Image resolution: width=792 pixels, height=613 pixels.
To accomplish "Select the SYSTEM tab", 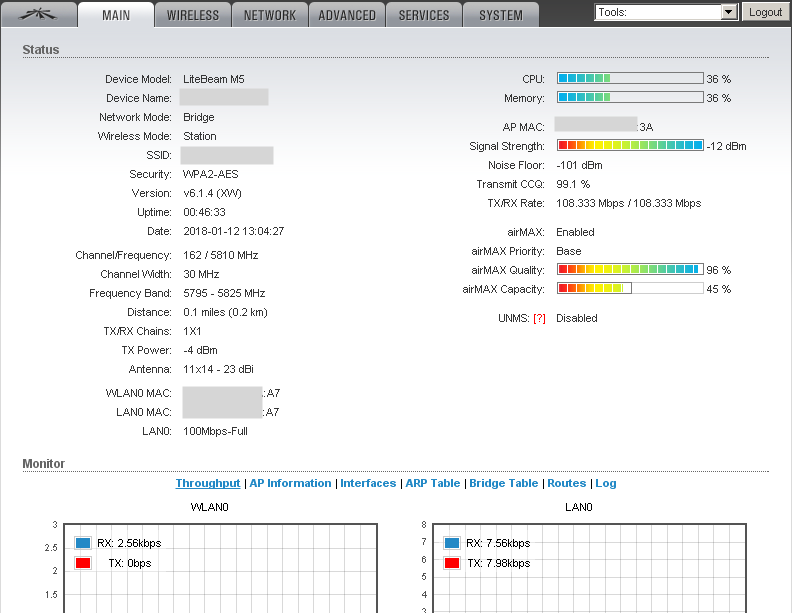I will (501, 15).
